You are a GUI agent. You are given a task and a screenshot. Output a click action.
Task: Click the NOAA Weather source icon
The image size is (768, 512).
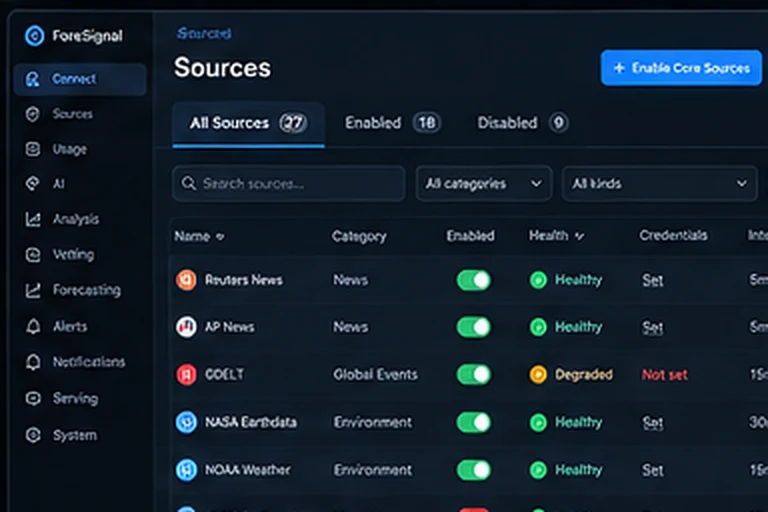(186, 470)
